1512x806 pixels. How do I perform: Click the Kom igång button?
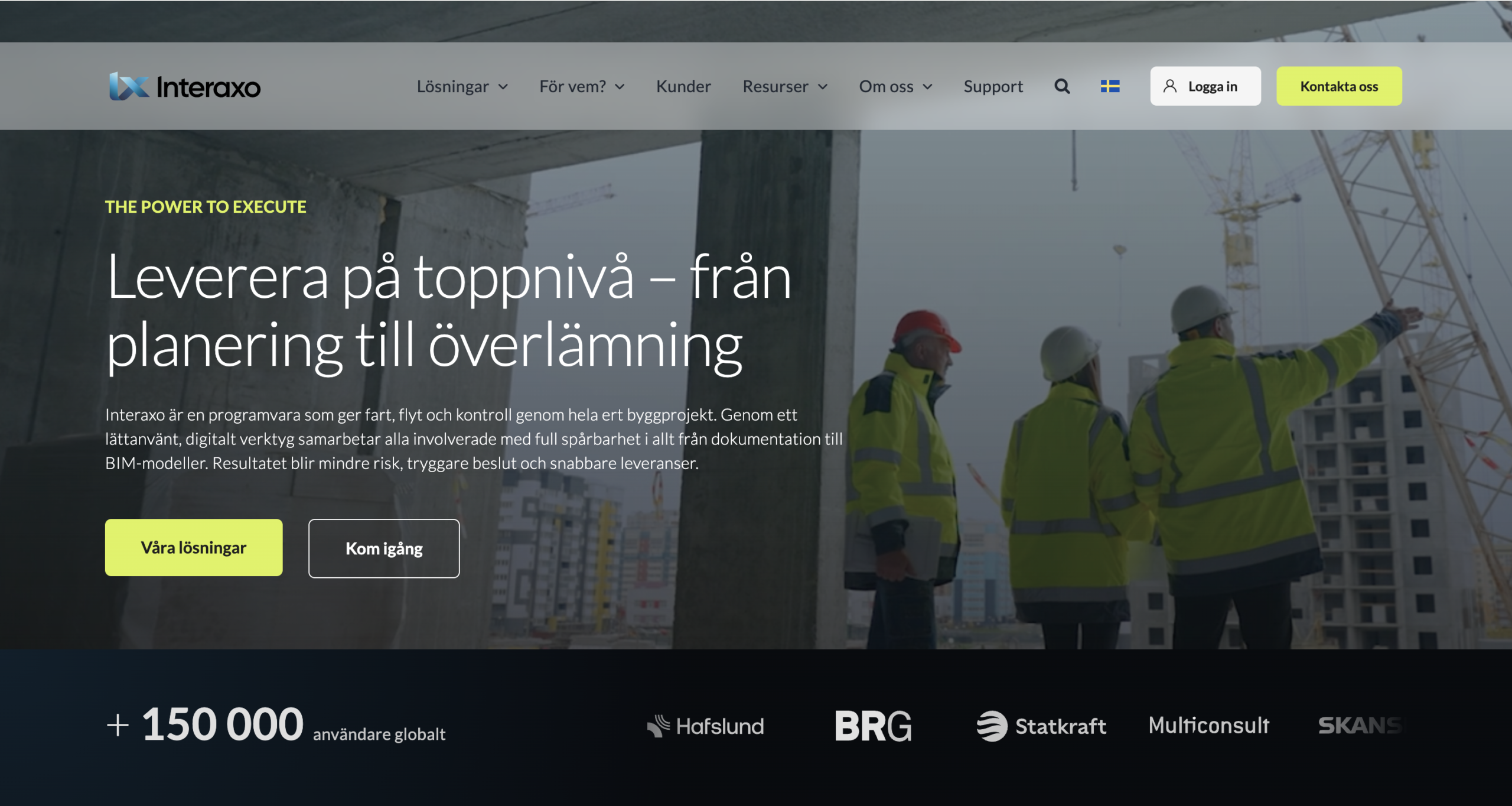point(384,548)
